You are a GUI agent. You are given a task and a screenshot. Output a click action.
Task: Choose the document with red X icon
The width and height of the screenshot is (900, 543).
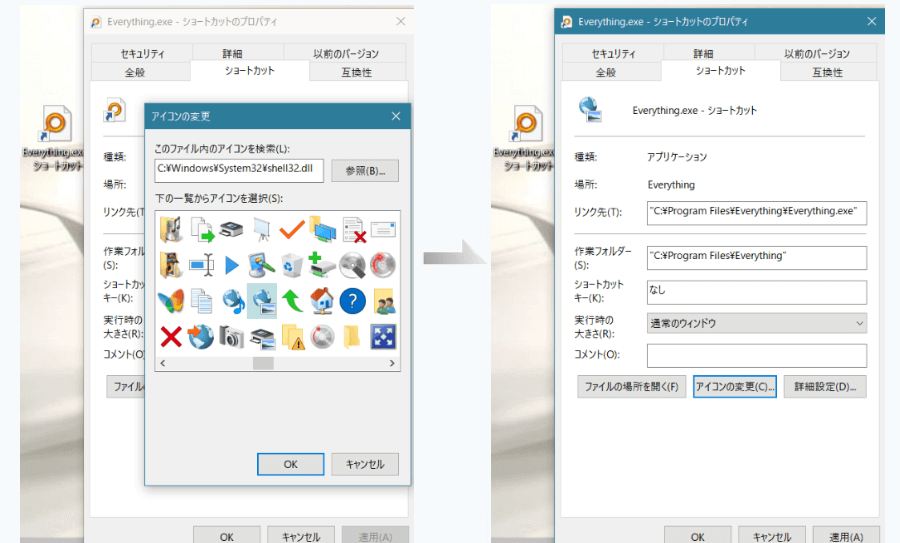click(x=354, y=230)
